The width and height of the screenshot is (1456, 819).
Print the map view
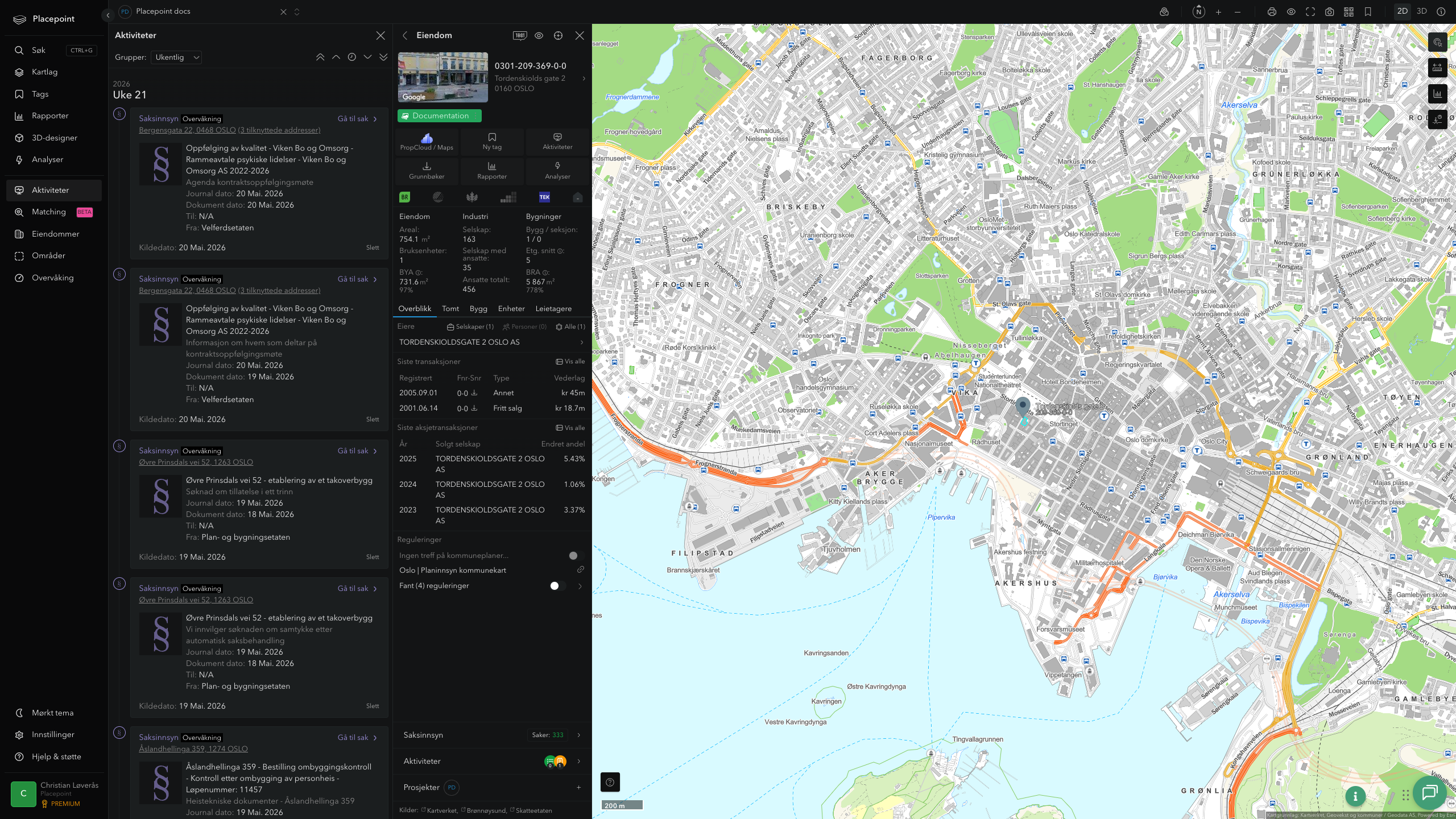(x=1272, y=12)
